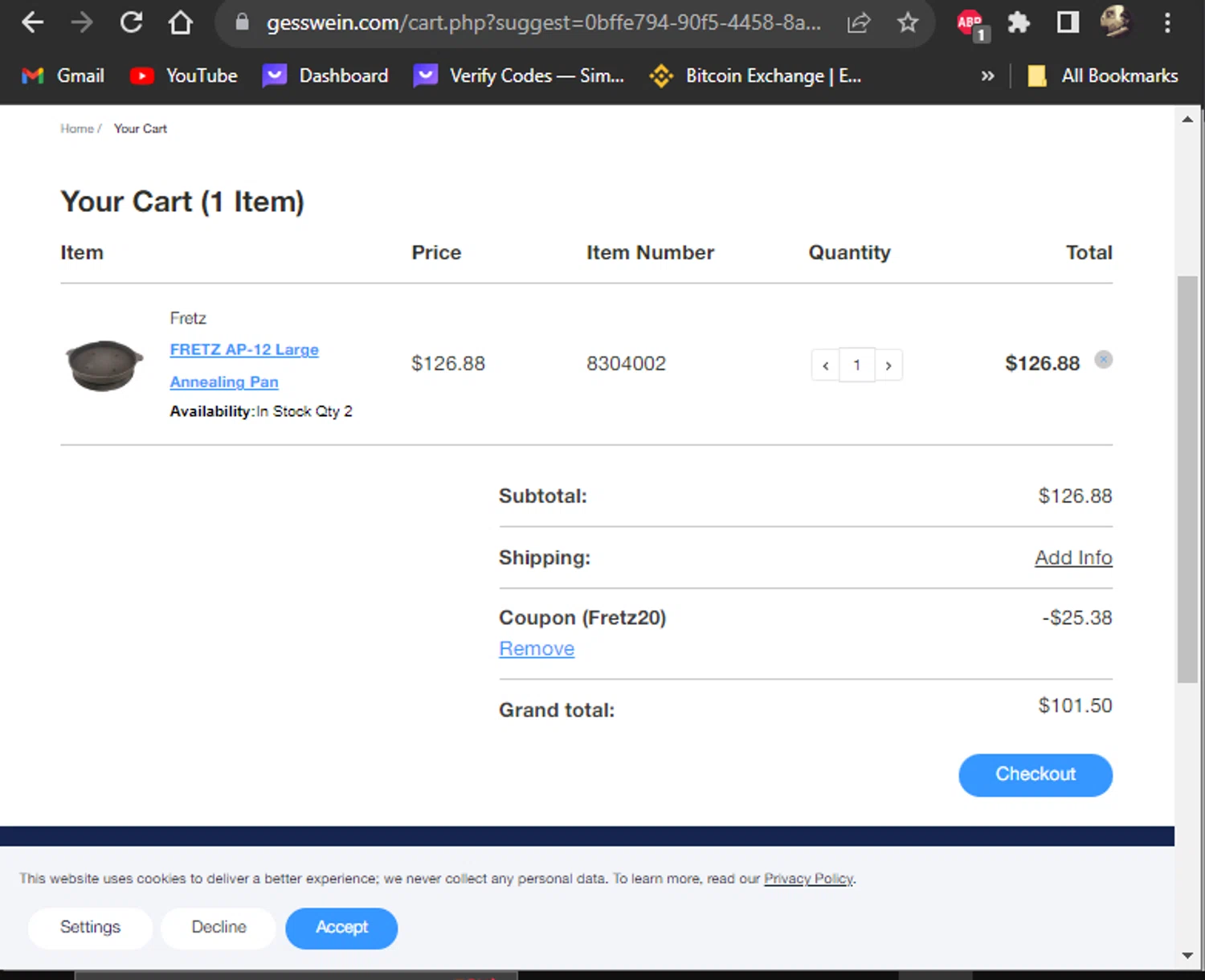
Task: Click the padlock site info icon
Action: (x=242, y=22)
